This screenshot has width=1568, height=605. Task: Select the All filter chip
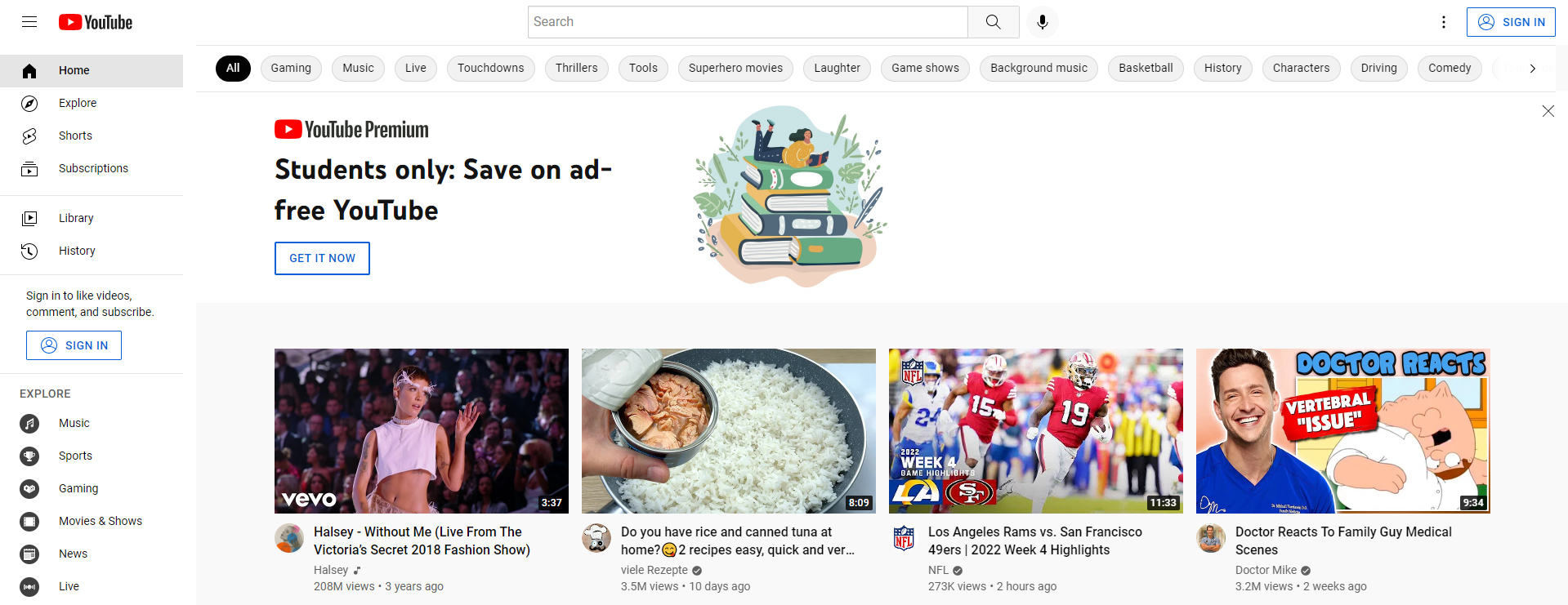pos(233,69)
